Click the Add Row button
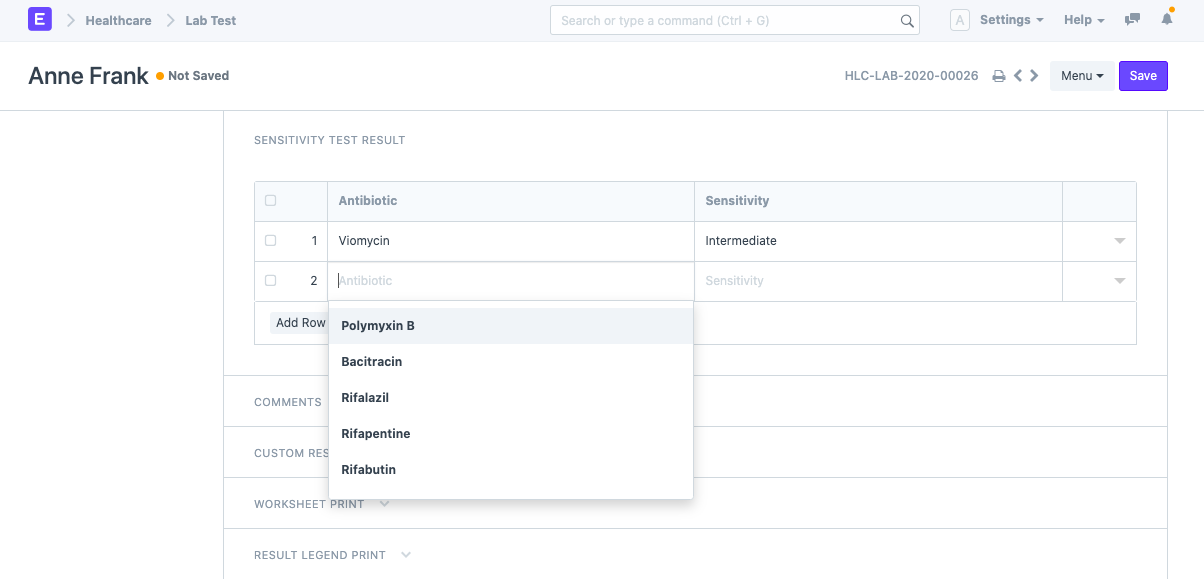1204x579 pixels. [x=300, y=323]
